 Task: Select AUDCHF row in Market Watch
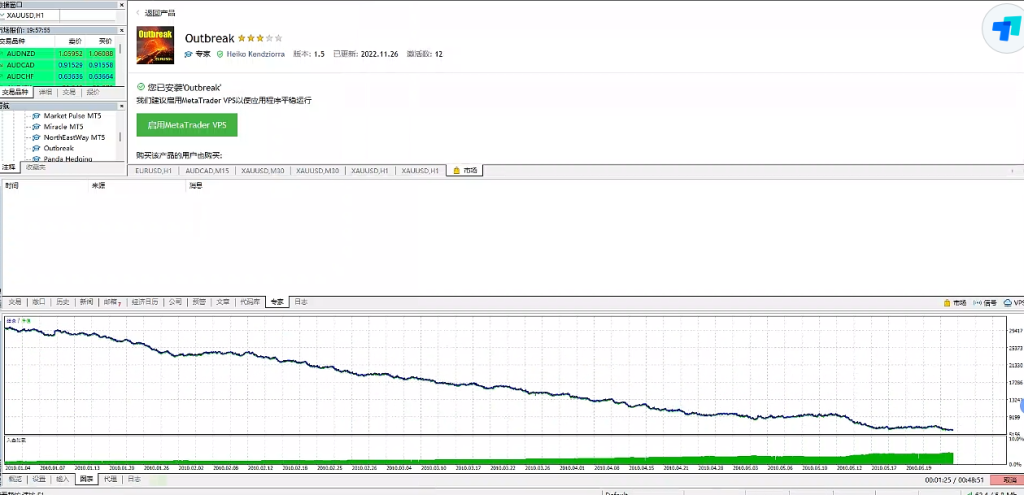tap(57, 76)
